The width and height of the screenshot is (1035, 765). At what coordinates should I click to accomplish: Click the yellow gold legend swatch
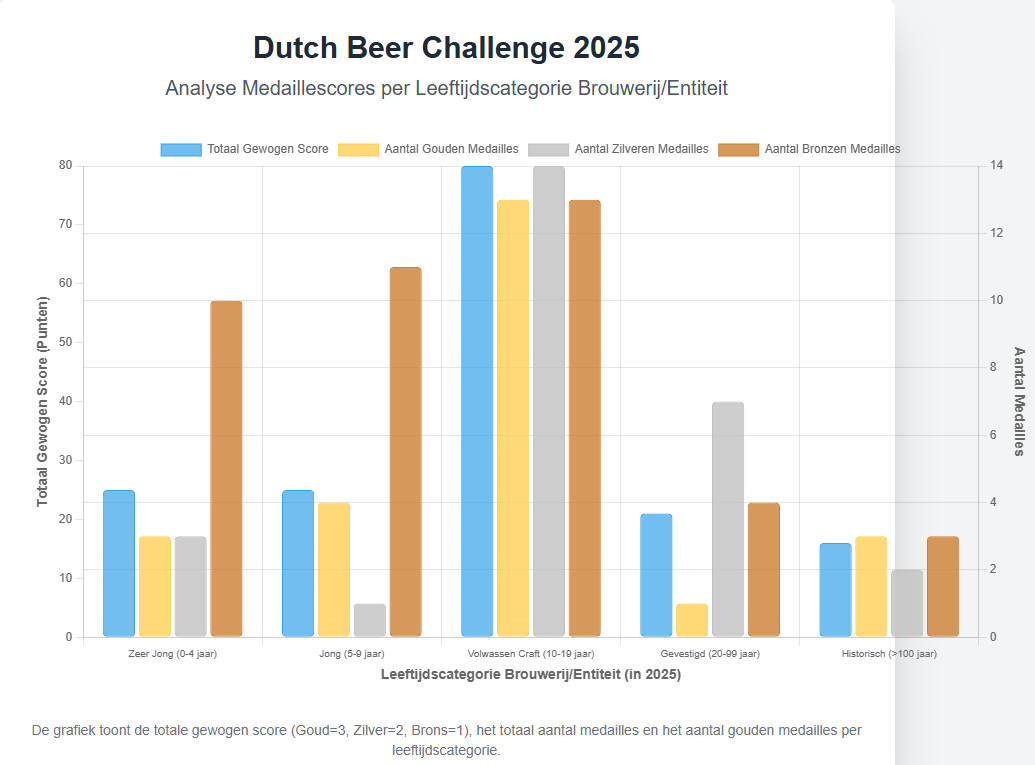(359, 149)
